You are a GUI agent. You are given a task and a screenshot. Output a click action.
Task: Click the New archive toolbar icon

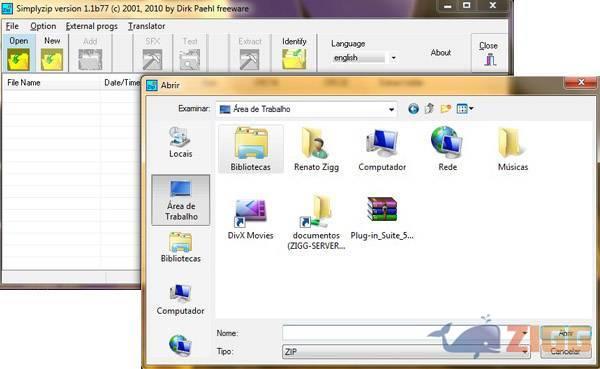click(x=52, y=59)
